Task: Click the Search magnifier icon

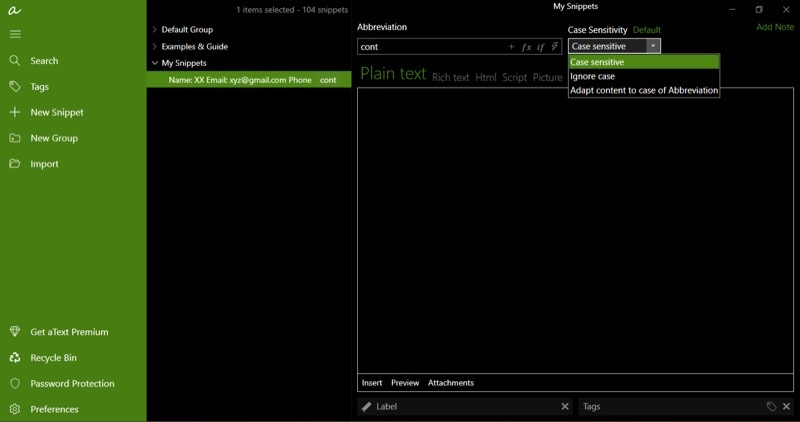Action: tap(15, 61)
